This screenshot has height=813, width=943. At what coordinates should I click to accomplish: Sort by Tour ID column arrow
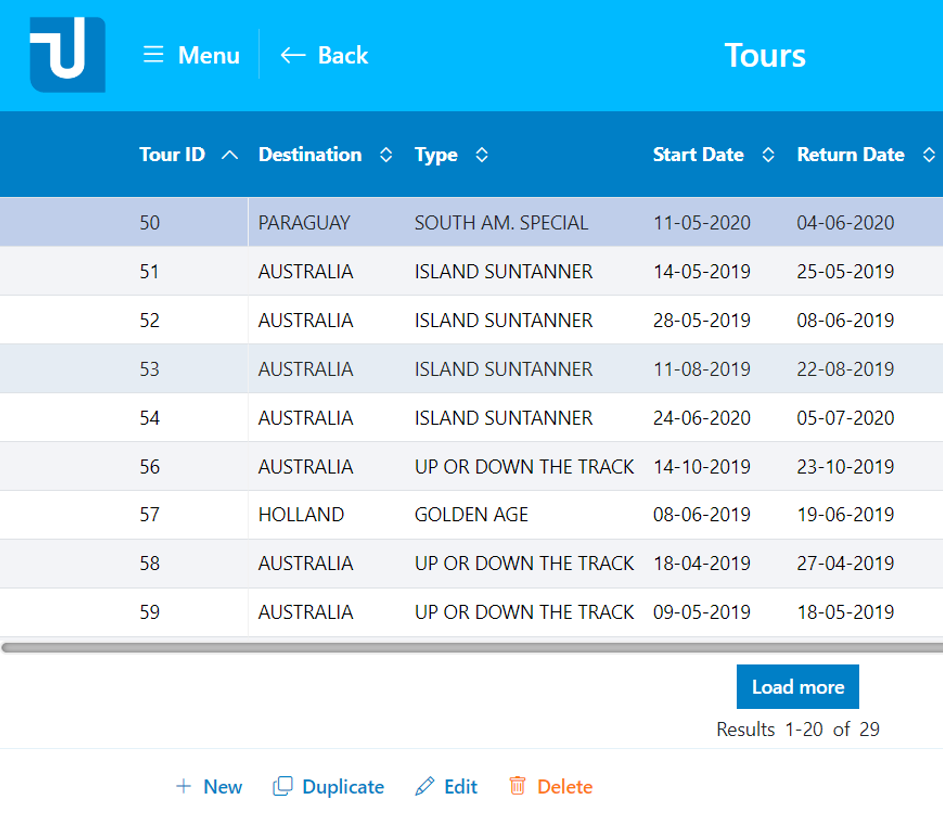point(230,155)
